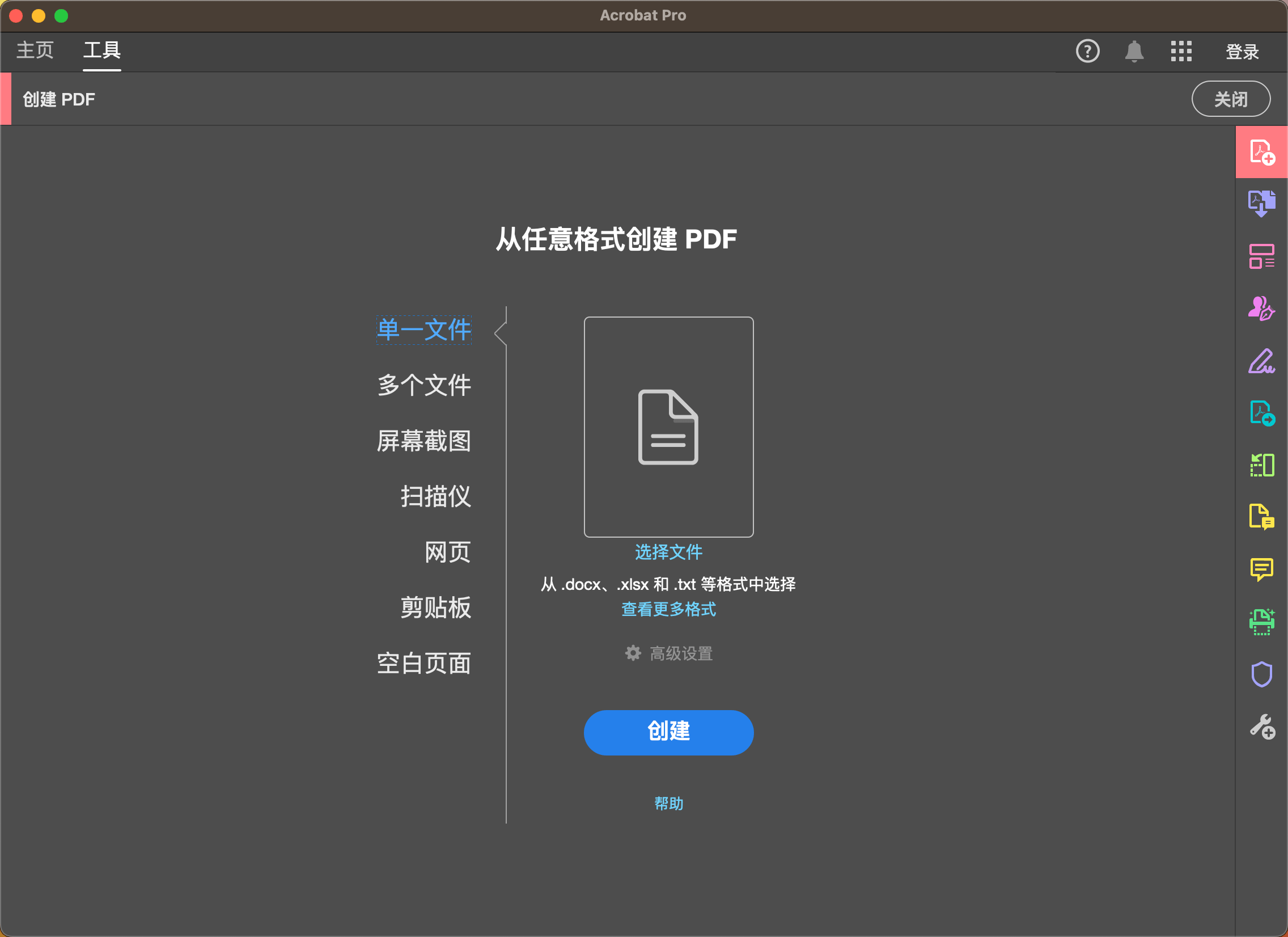Select 剪贴板 source option
This screenshot has width=1288, height=937.
435,608
